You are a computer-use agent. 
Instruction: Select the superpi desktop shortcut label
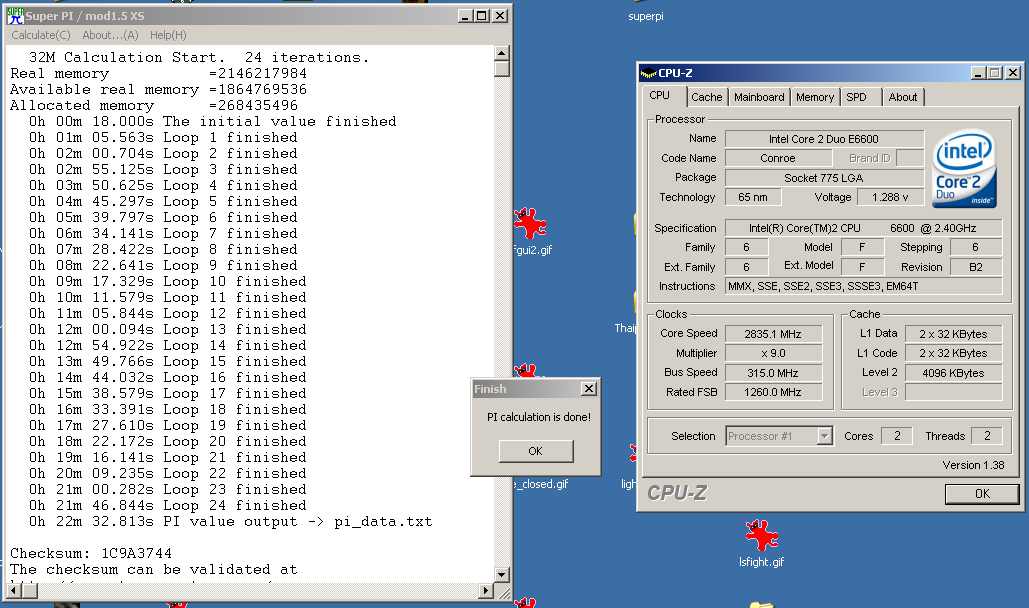click(646, 16)
